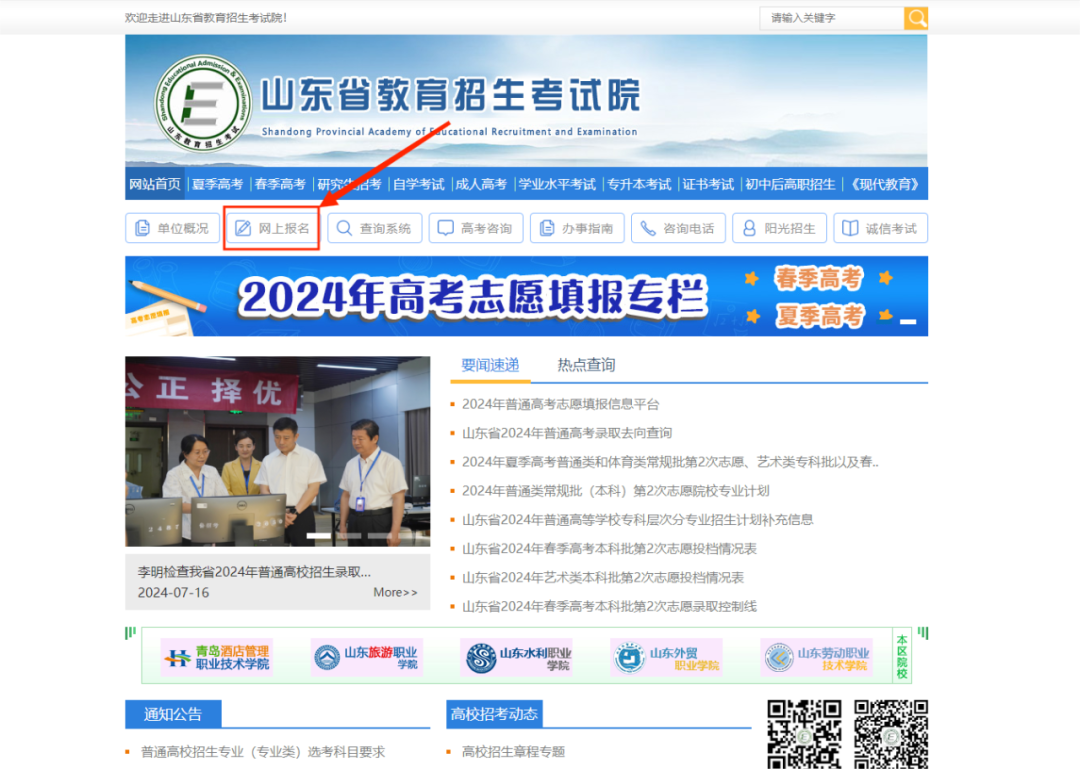Image resolution: width=1080 pixels, height=769 pixels.
Task: Select the 要闻速递 tab
Action: pyautogui.click(x=490, y=365)
